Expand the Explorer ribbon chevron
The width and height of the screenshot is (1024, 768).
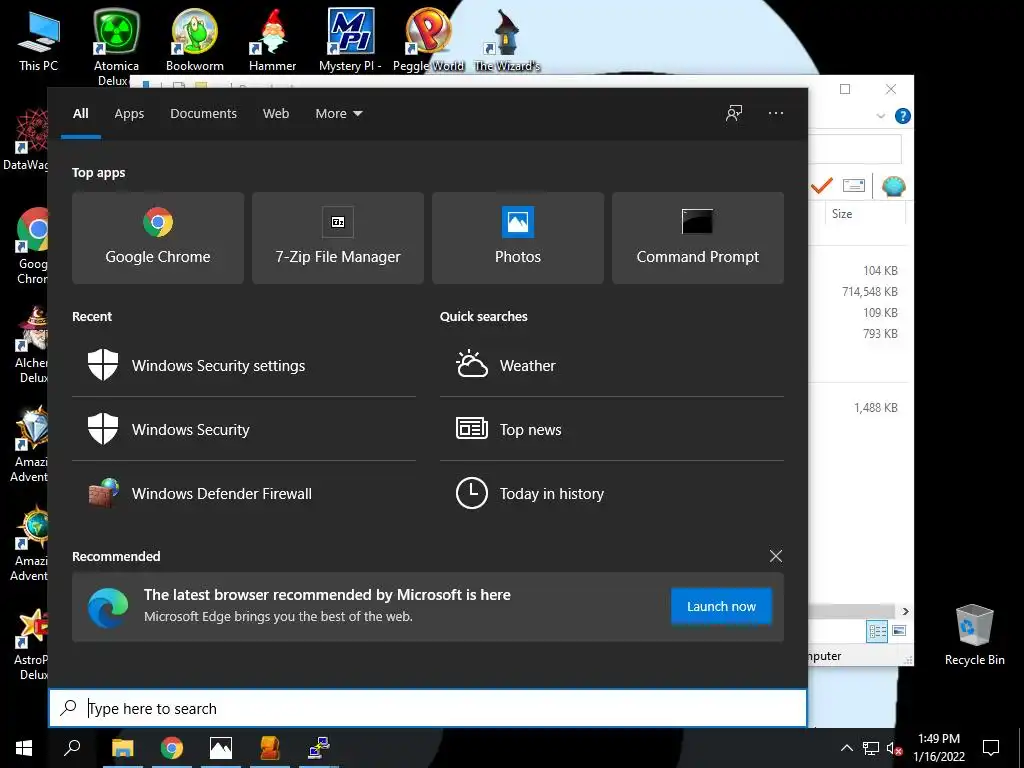click(x=880, y=116)
